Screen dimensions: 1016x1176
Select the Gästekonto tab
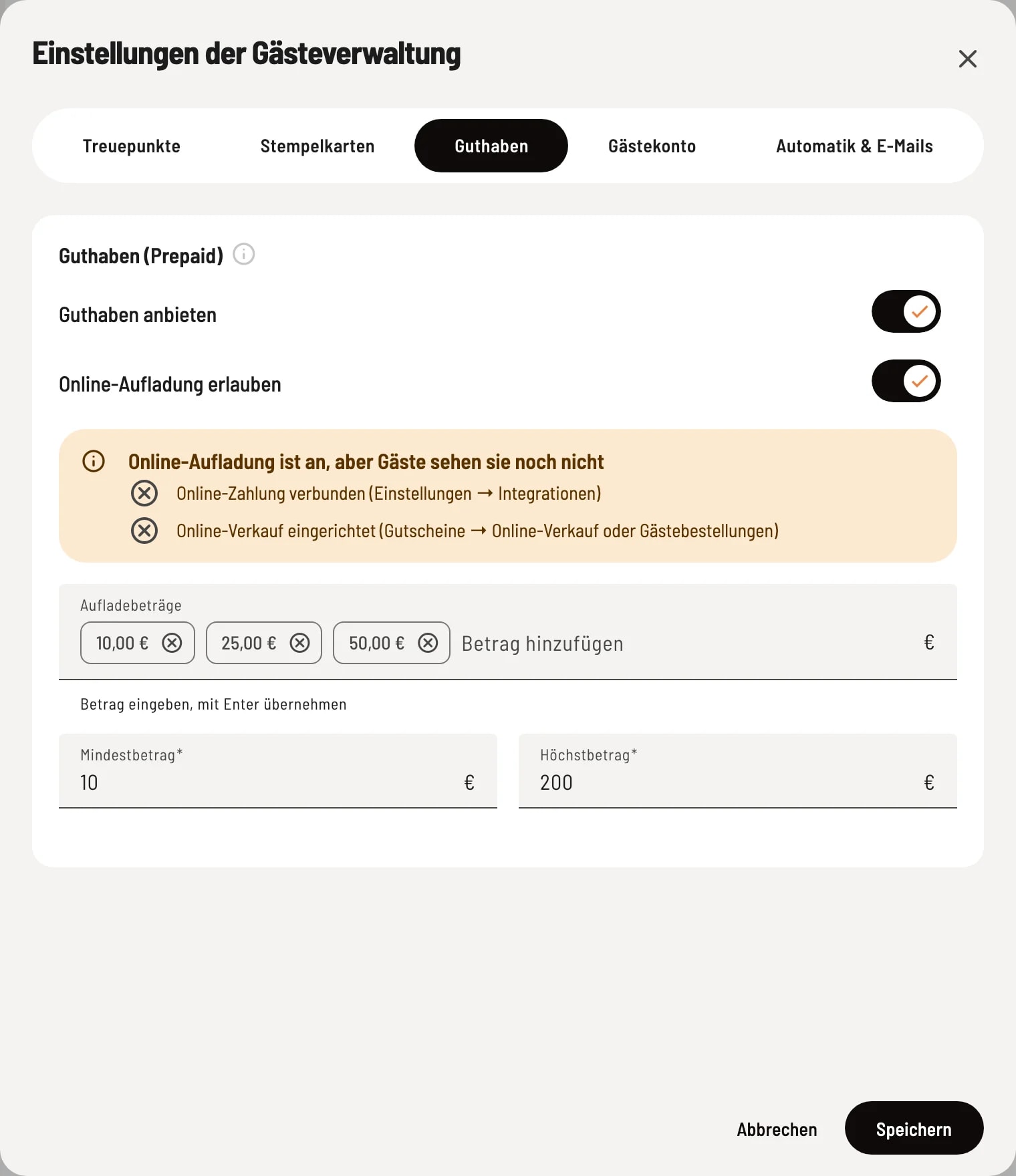point(652,146)
